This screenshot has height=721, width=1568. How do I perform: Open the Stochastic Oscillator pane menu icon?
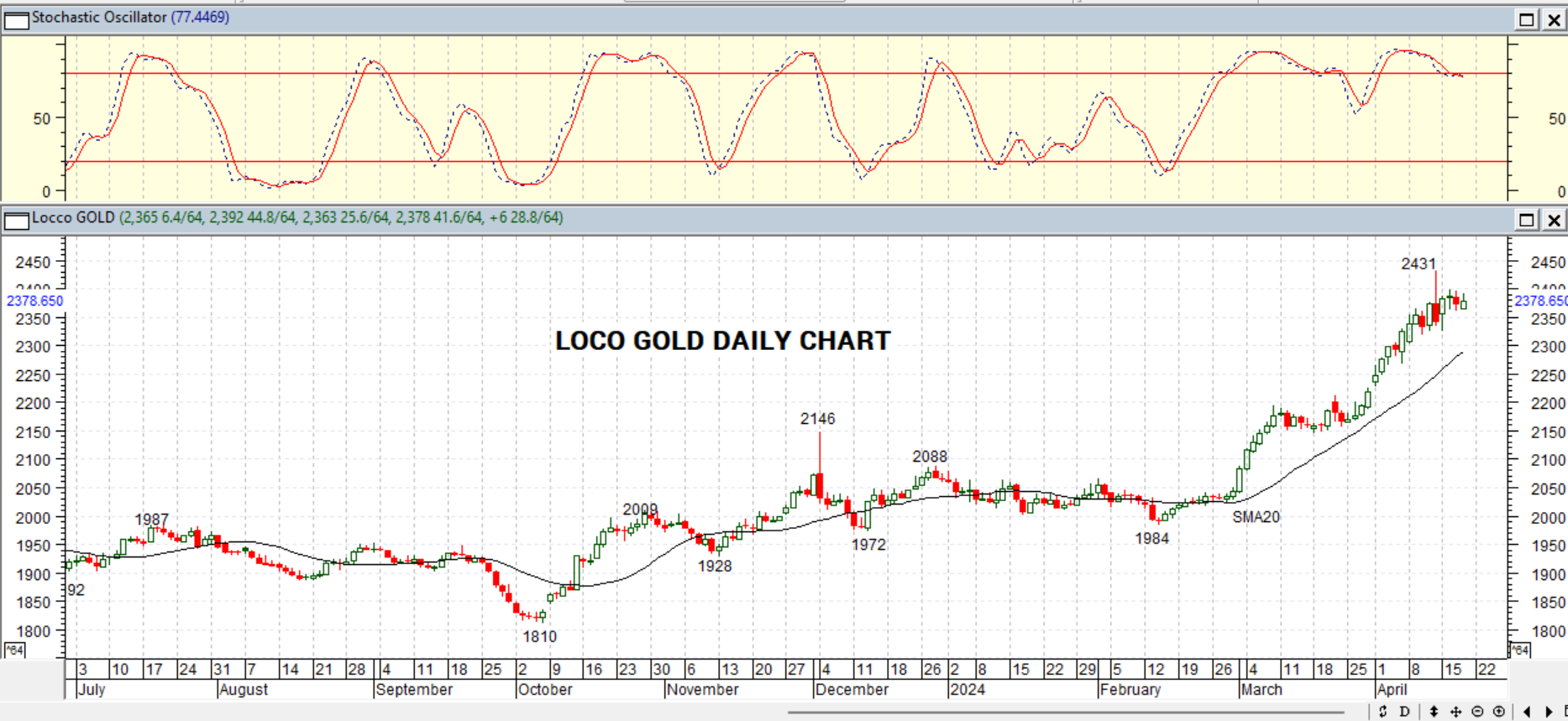point(16,20)
